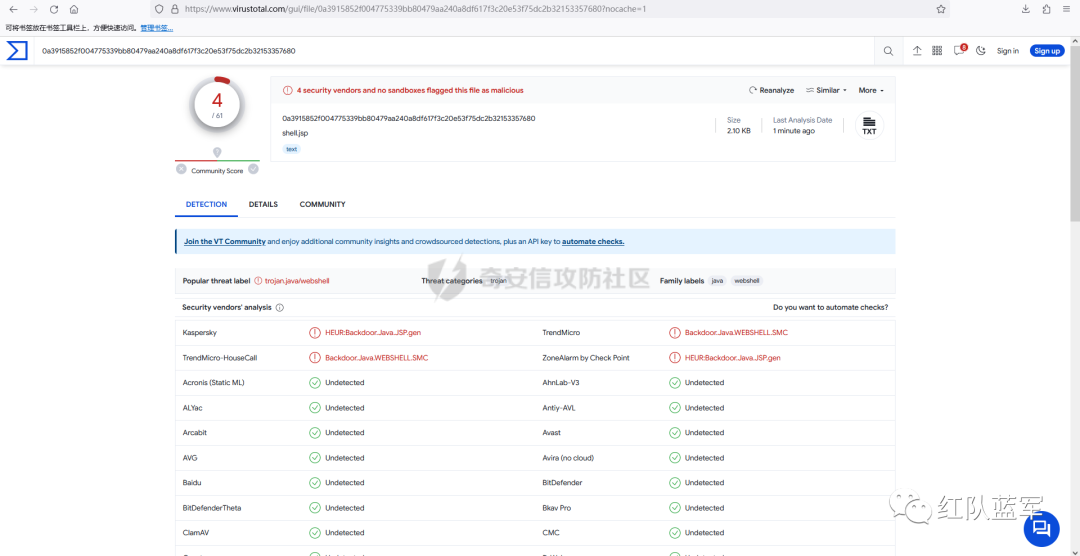
Task: Click green check icon for AhnLab-V3 result
Action: (x=674, y=382)
